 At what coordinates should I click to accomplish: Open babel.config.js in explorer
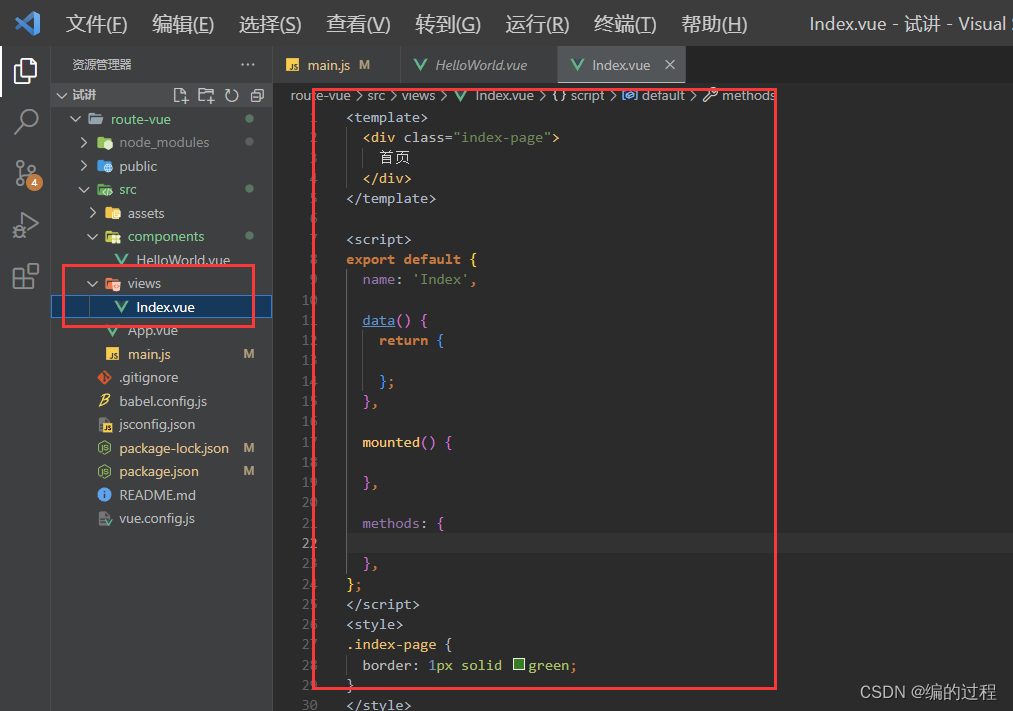[162, 401]
